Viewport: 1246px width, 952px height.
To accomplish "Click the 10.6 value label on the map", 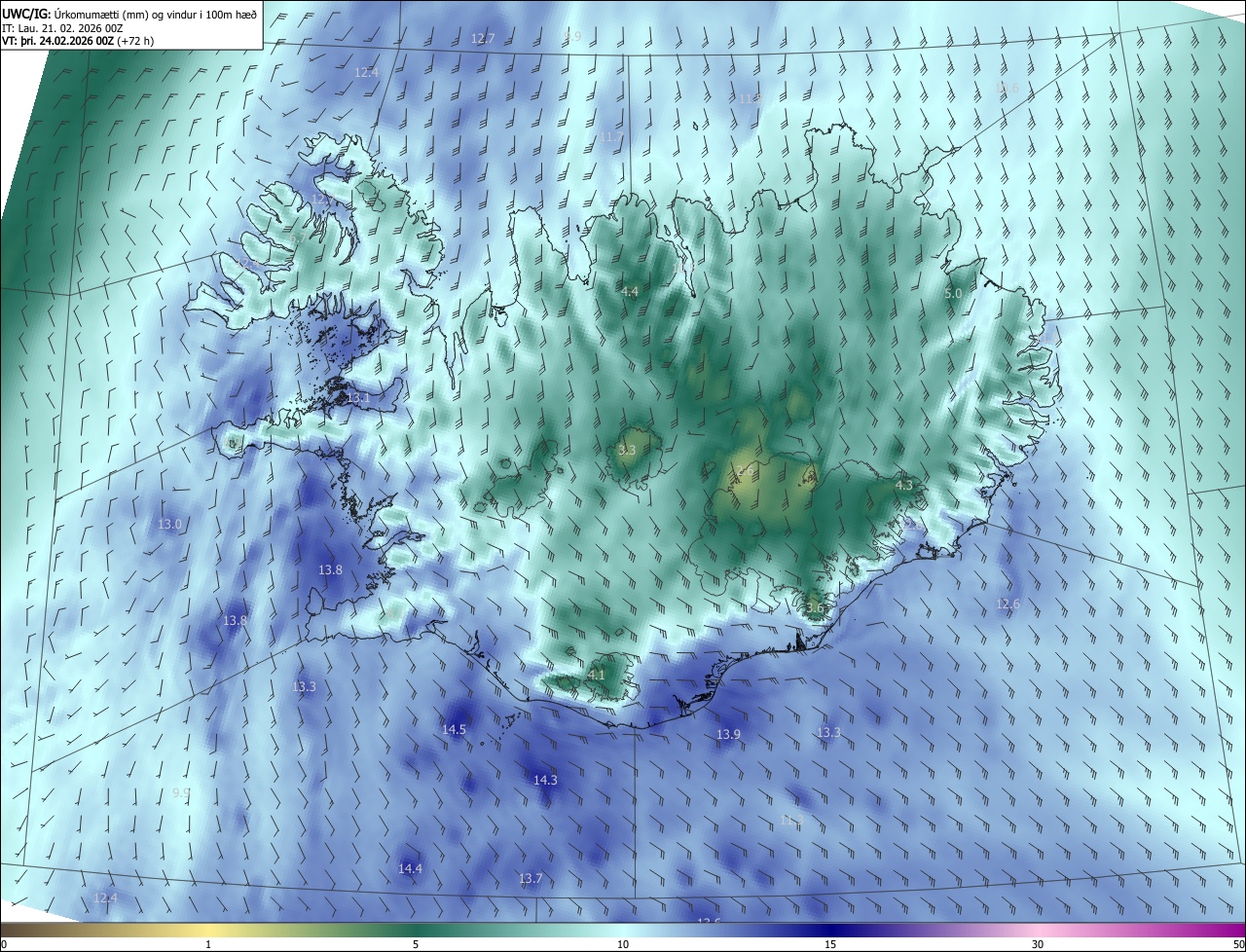I will 1007,89.
